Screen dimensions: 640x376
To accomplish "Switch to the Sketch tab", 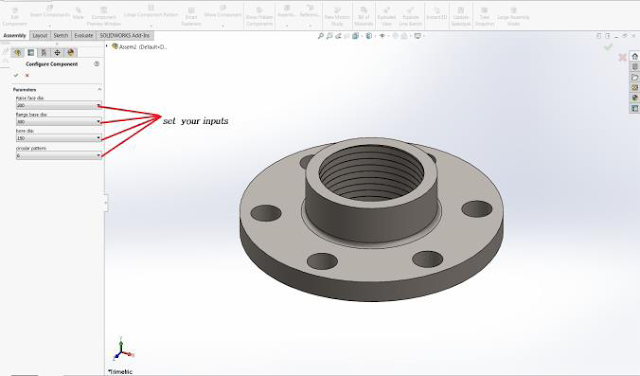I will [x=61, y=36].
